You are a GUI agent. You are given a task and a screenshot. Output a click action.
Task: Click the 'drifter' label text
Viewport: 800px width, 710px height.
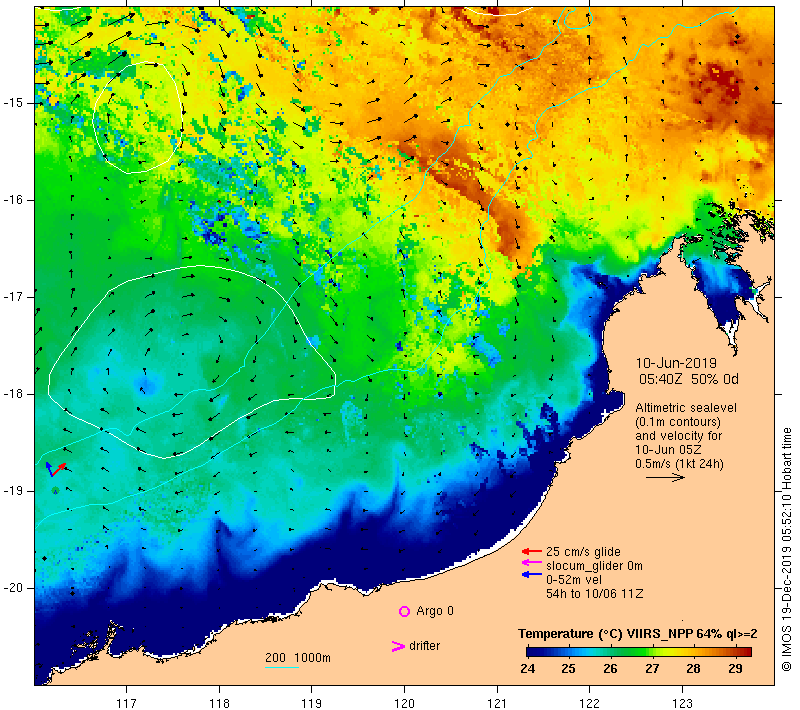coord(424,646)
